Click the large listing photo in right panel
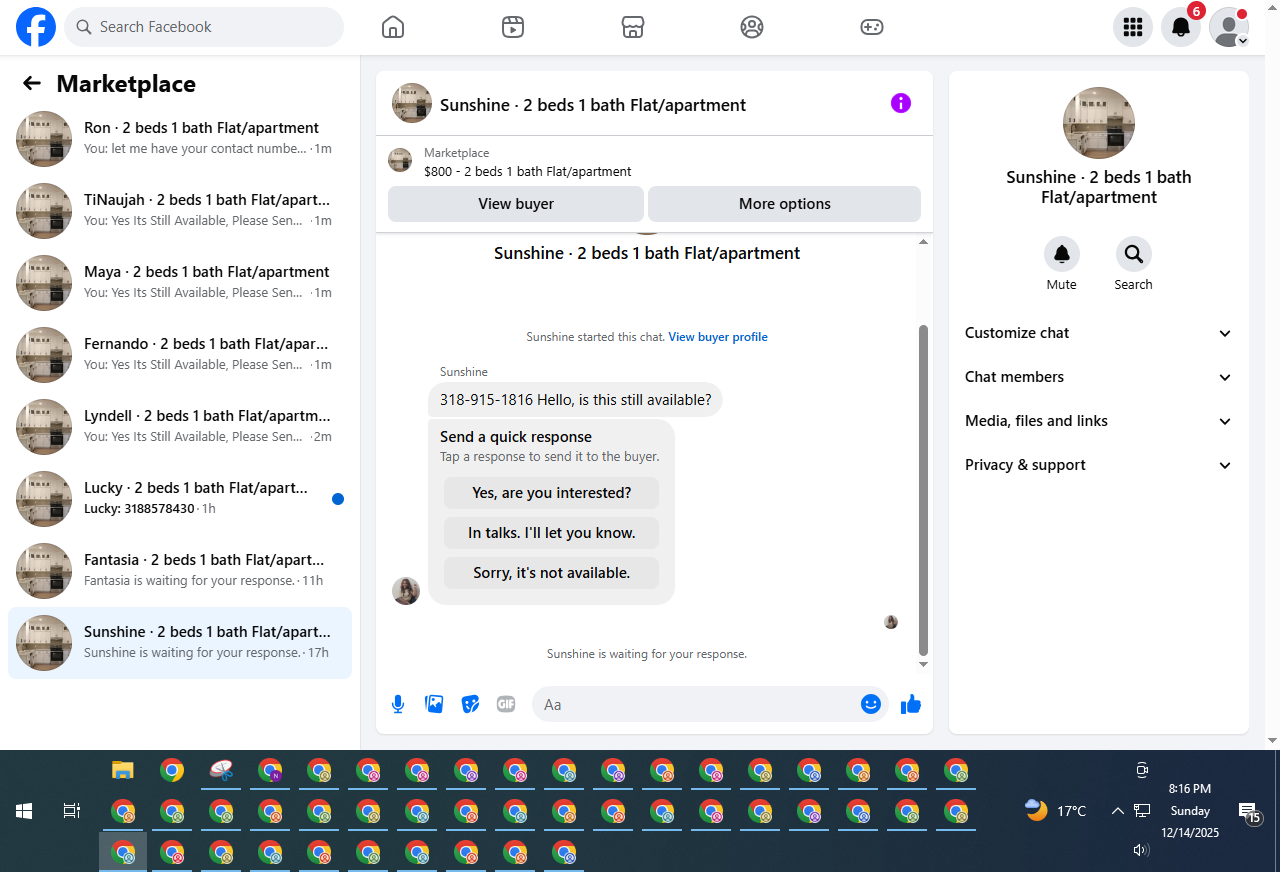 point(1099,123)
